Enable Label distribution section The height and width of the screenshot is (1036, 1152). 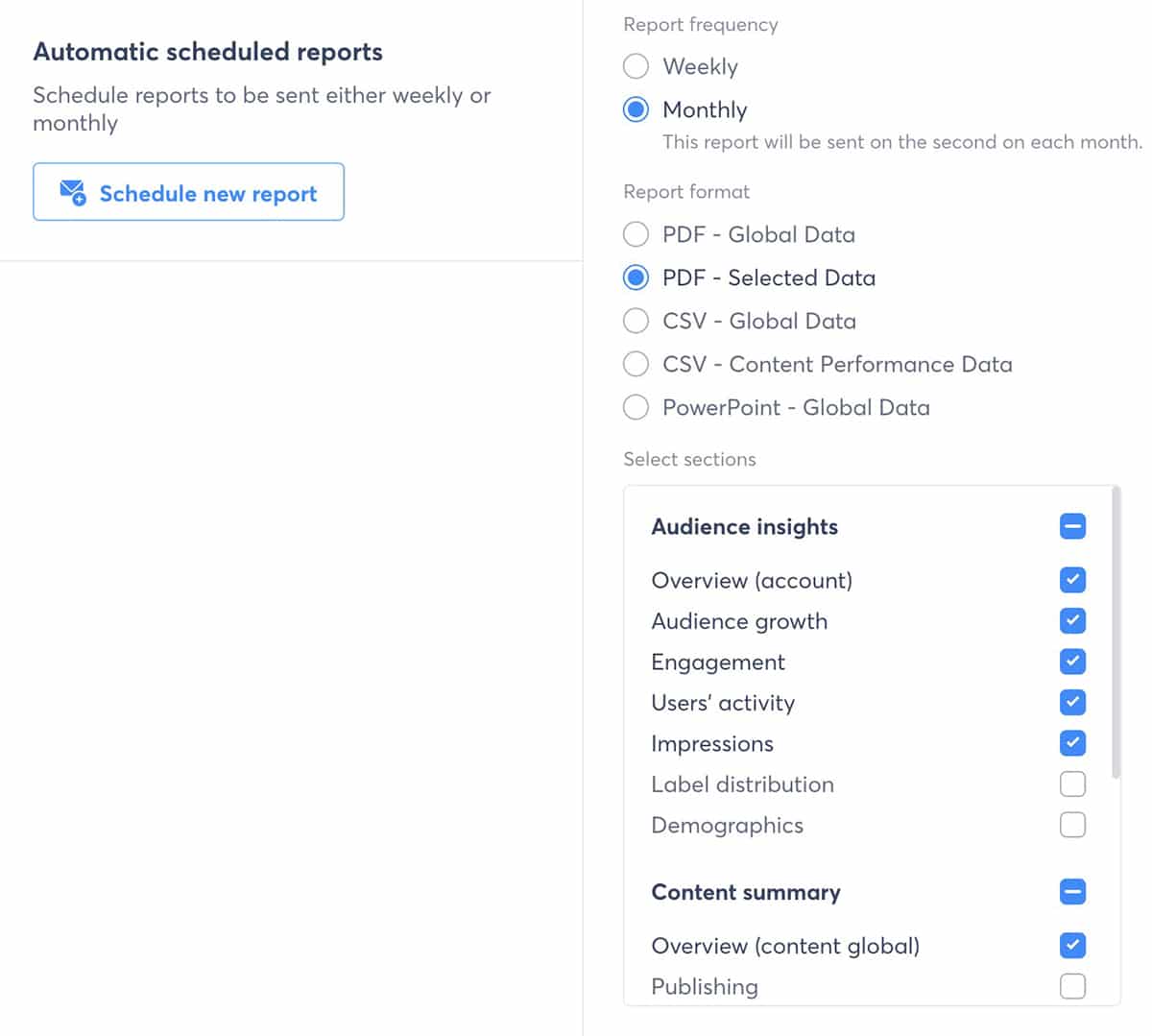pyautogui.click(x=1072, y=783)
